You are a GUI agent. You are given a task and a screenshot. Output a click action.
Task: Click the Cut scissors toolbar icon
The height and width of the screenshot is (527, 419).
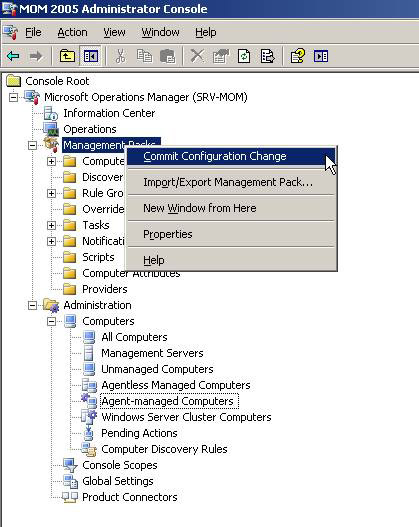[120, 56]
